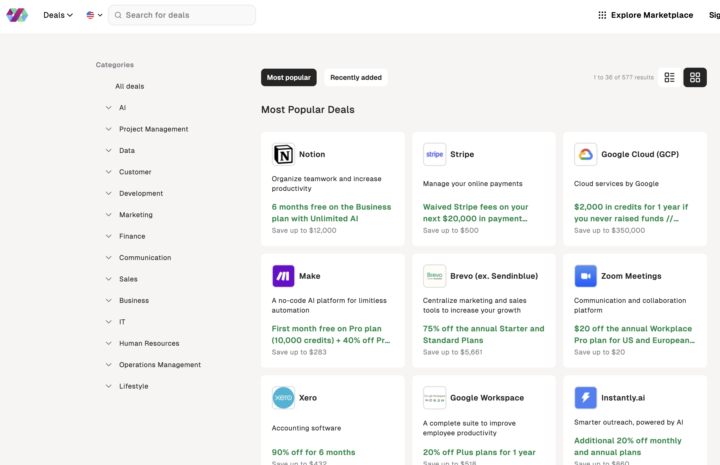
Task: Click '1 to 36 of 577 results' text
Action: pos(623,78)
